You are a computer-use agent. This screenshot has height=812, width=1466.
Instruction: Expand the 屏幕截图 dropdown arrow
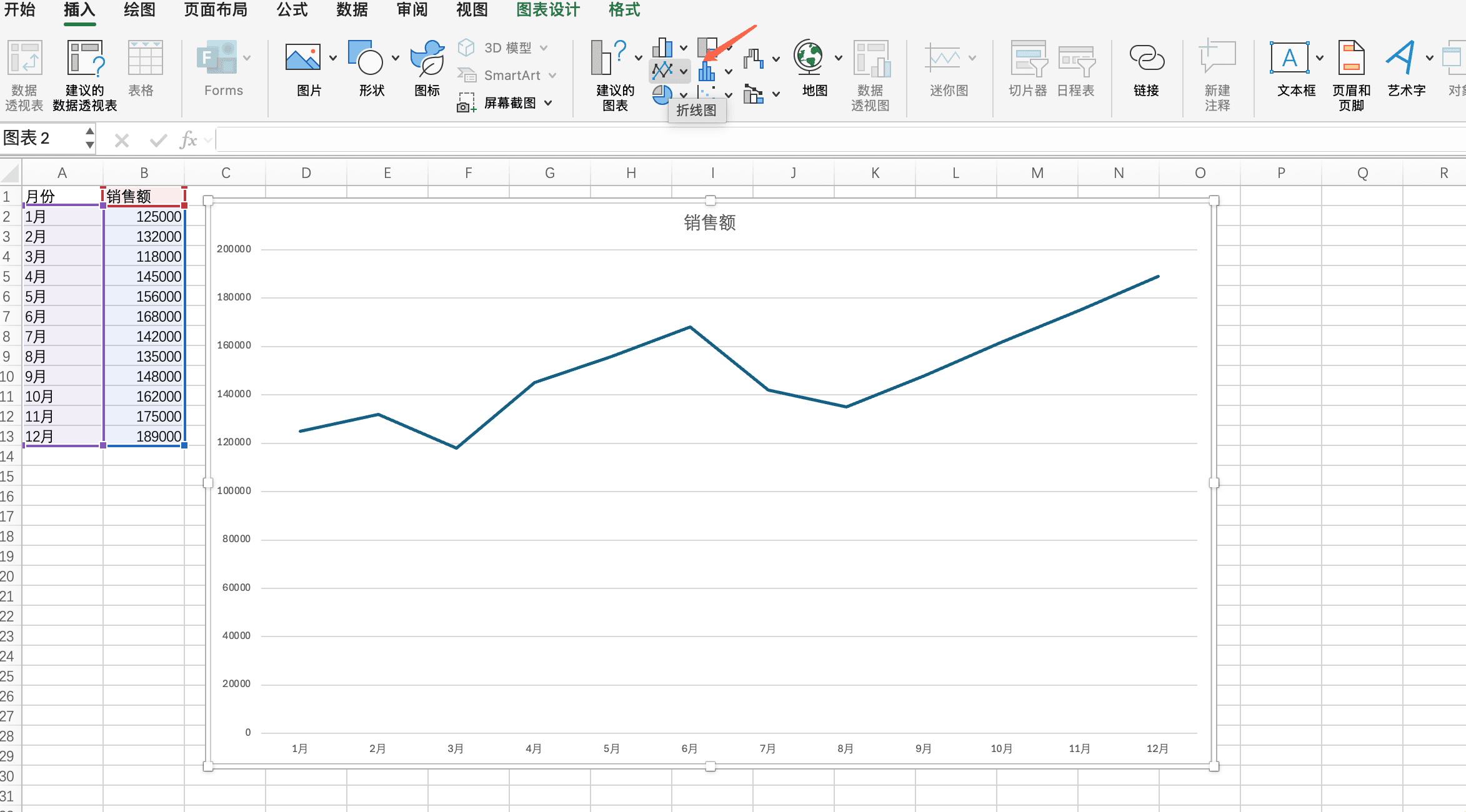pyautogui.click(x=548, y=103)
